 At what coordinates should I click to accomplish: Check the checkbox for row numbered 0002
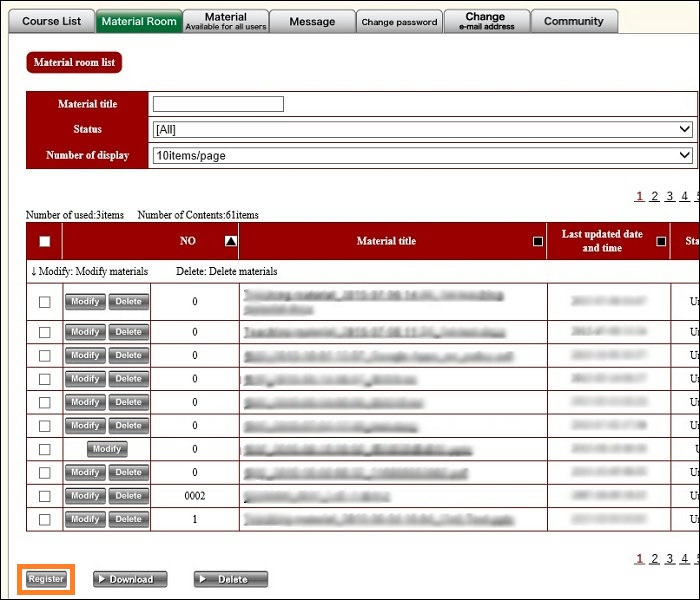click(44, 496)
